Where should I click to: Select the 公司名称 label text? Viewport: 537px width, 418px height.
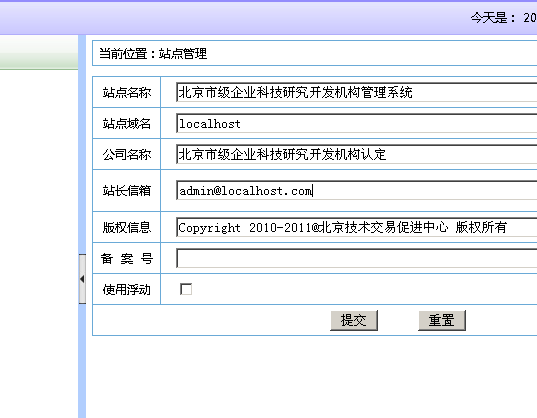pyautogui.click(x=127, y=154)
